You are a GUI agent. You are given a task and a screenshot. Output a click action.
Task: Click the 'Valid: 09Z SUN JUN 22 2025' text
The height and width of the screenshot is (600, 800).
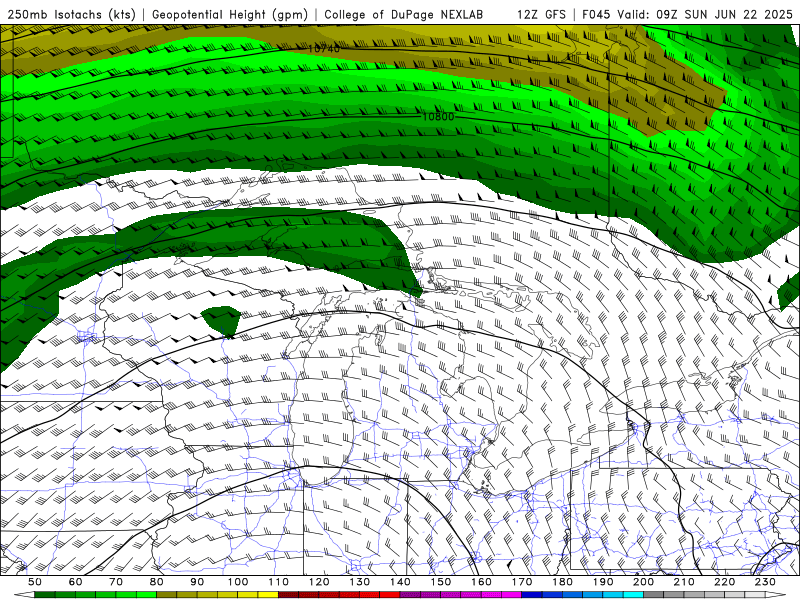click(x=706, y=15)
